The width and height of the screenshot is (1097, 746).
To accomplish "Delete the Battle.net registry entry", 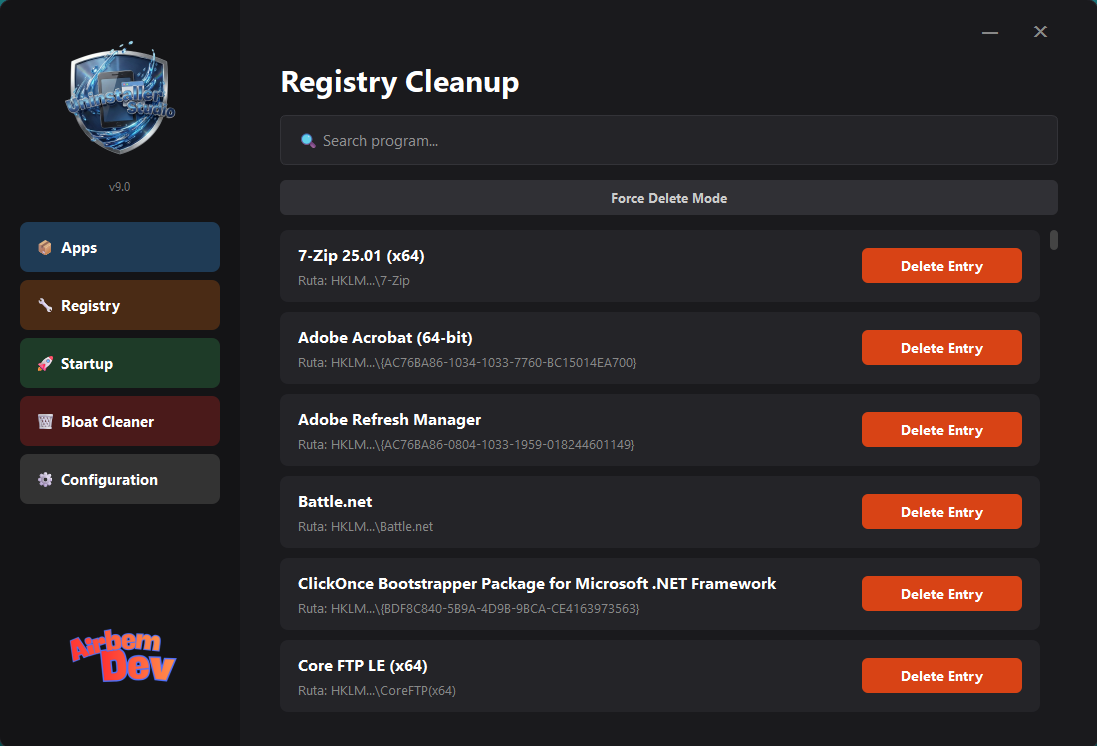I will click(942, 512).
